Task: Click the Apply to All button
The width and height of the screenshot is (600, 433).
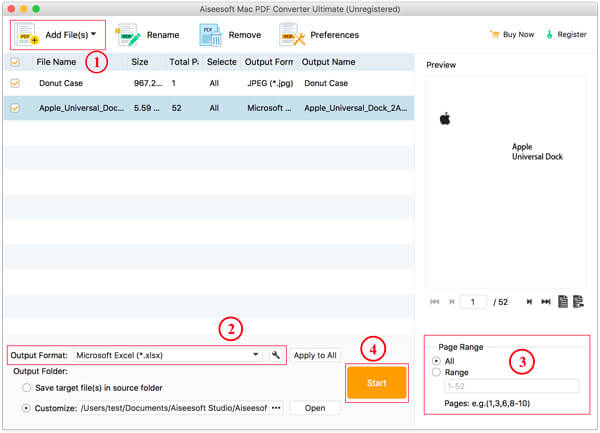Action: (x=315, y=355)
